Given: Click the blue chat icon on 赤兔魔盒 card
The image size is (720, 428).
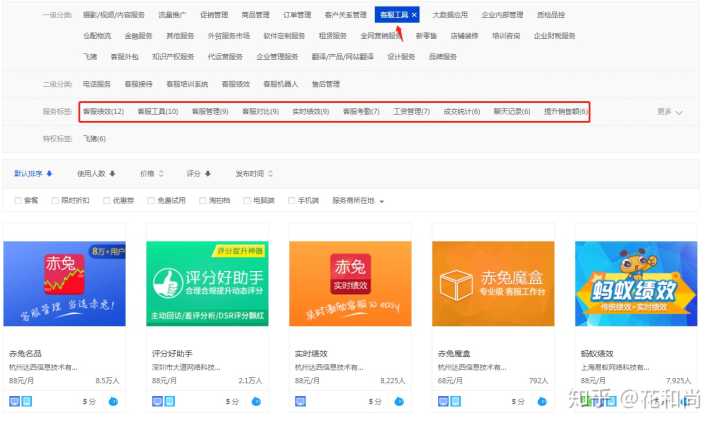Looking at the screenshot, I should coord(542,401).
